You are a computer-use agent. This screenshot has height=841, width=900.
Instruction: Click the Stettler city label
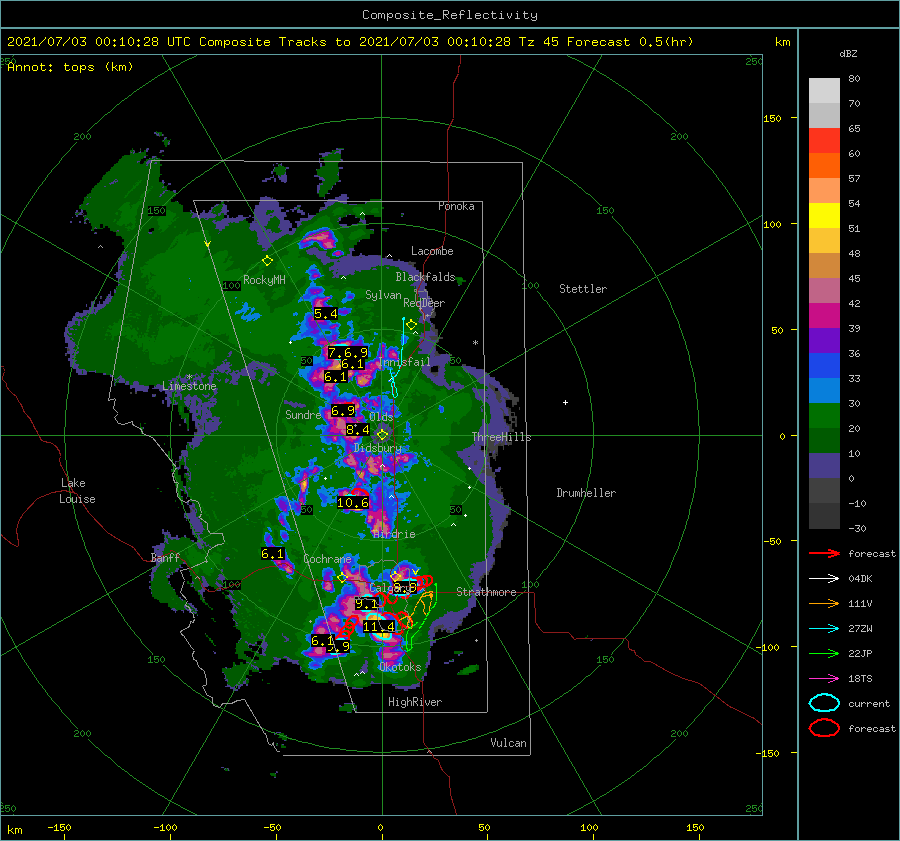coord(583,289)
